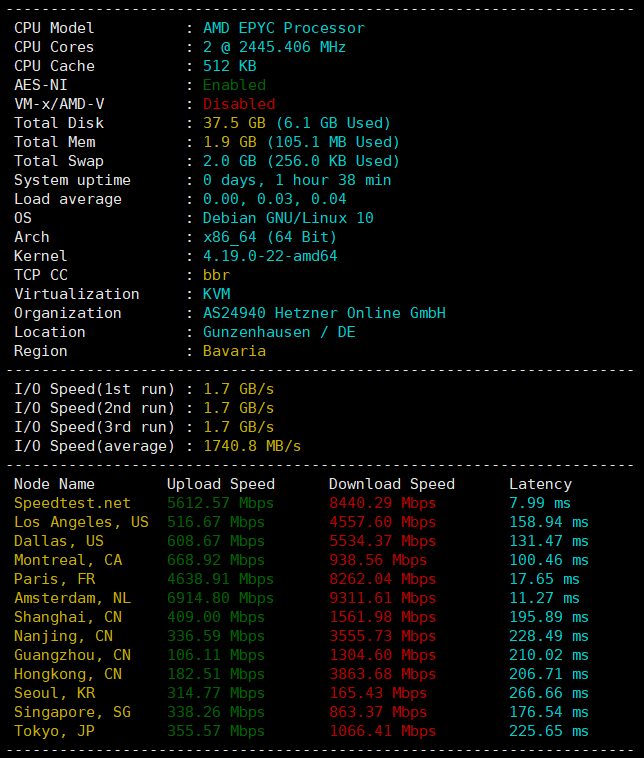Click the I/O average speed 1740.8 MB/s
Image resolution: width=644 pixels, height=758 pixels.
(252, 446)
